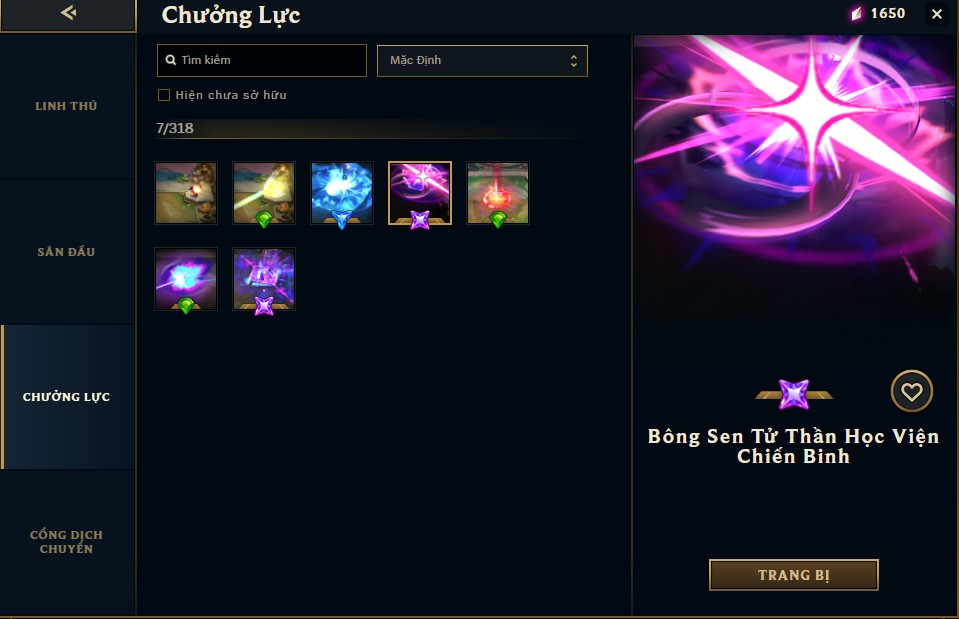Choose the purple lightning boom thumbnail
Viewport: 959px width, 619px height.
(x=264, y=279)
